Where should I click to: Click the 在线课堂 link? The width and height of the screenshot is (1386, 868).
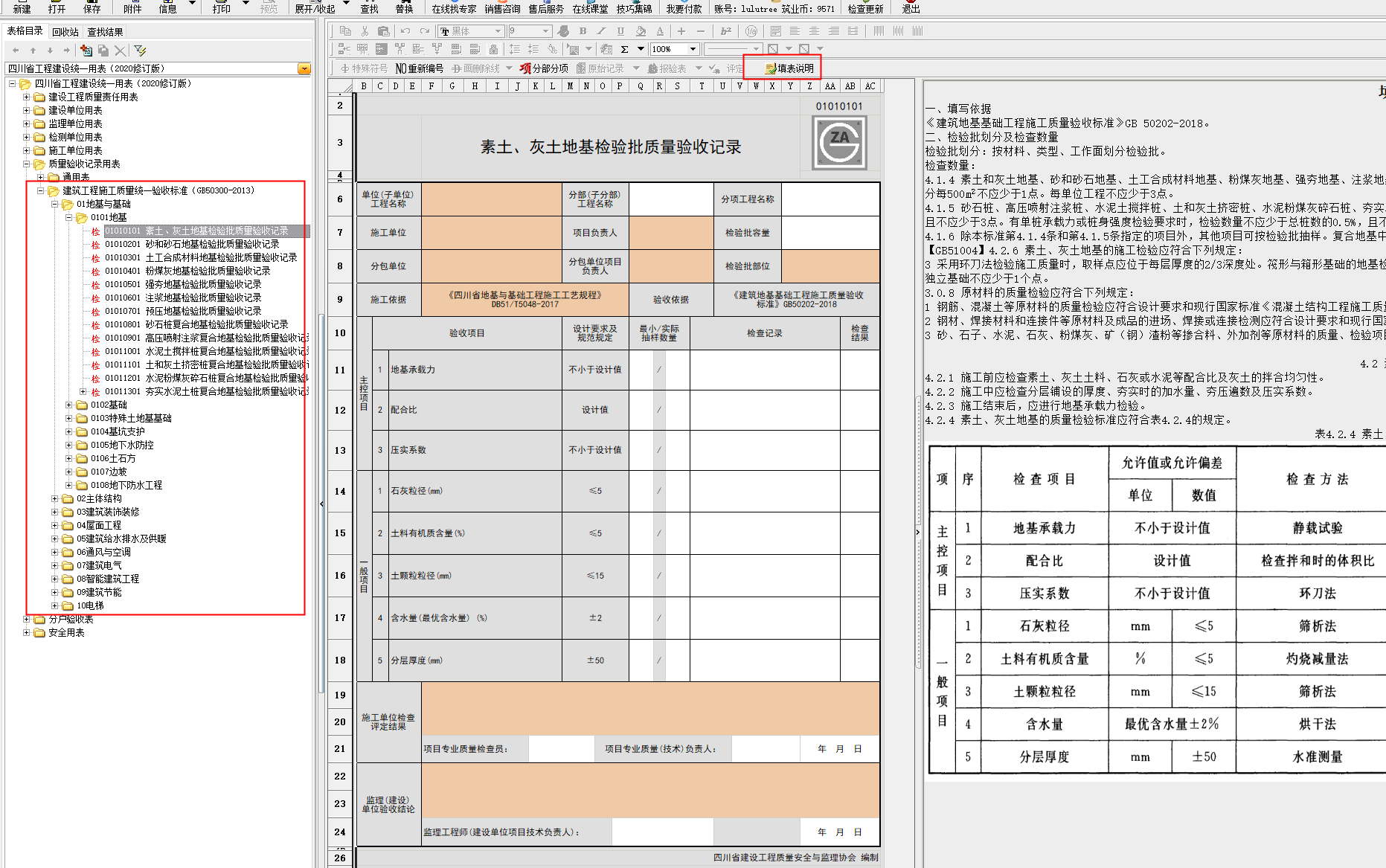point(590,9)
